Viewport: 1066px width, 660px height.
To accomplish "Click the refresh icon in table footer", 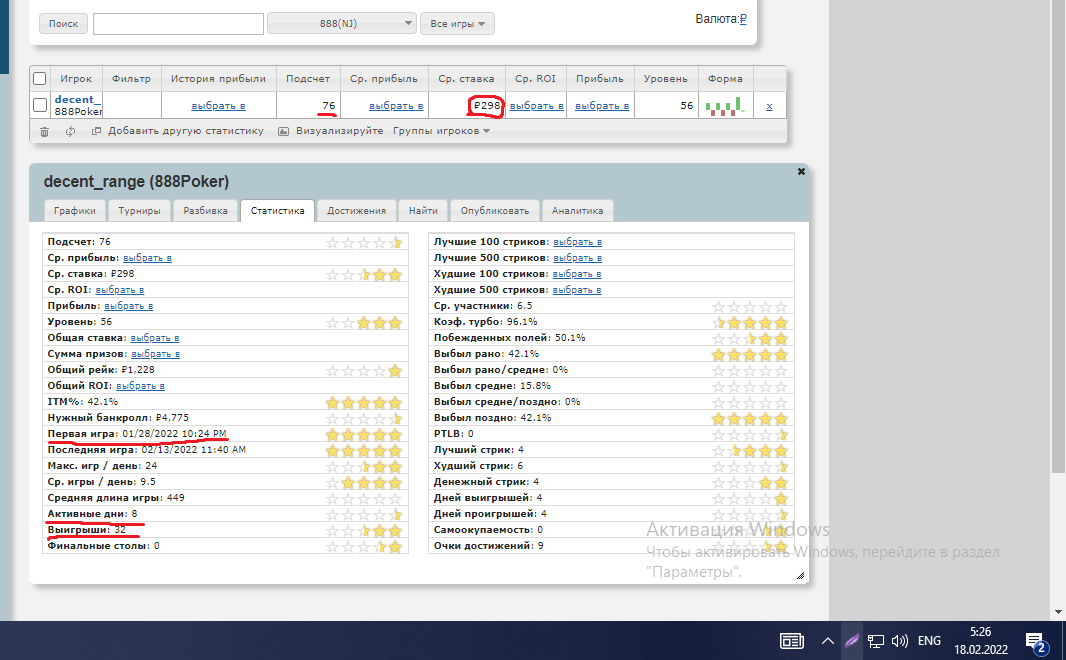I will [x=70, y=131].
